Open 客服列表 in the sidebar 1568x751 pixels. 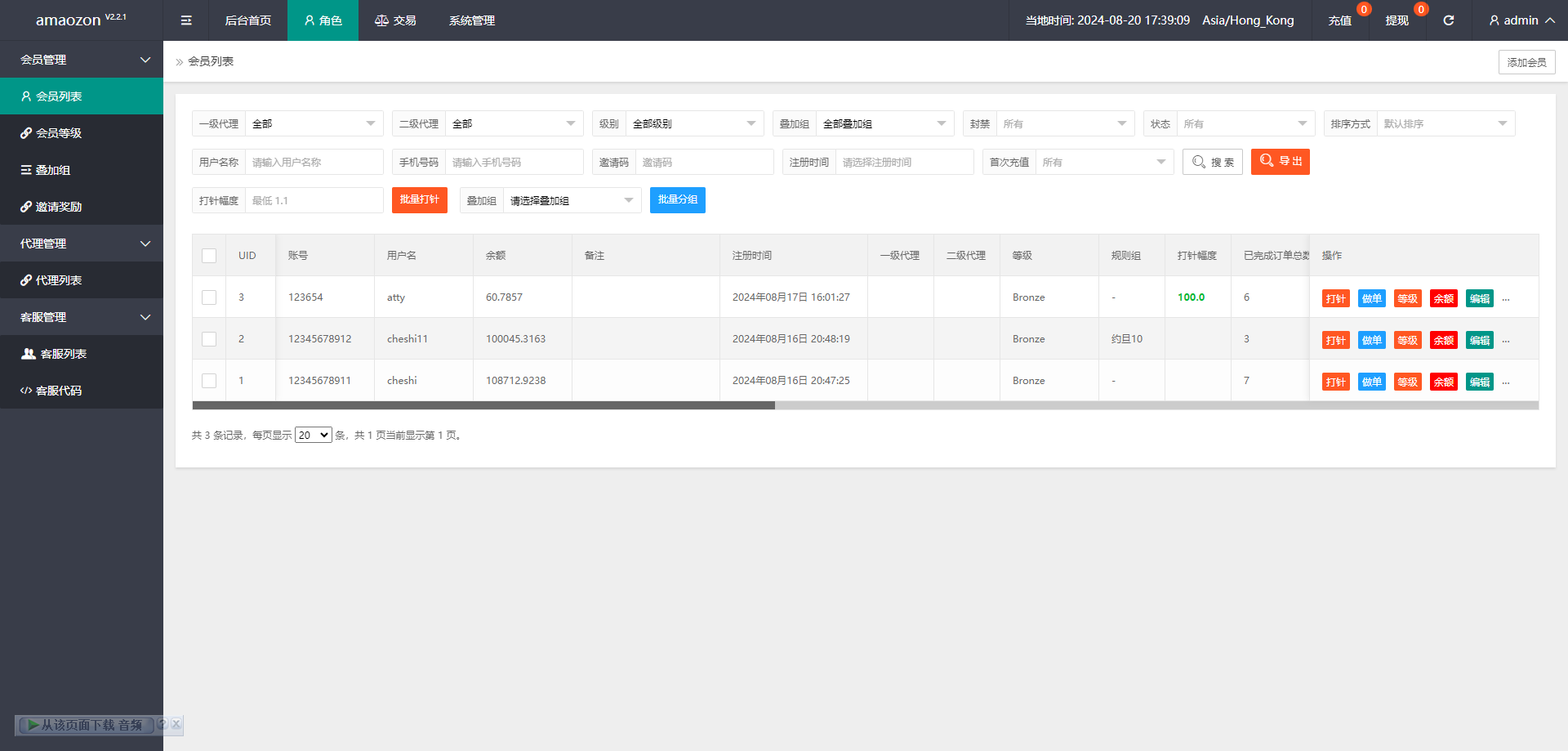click(x=63, y=354)
